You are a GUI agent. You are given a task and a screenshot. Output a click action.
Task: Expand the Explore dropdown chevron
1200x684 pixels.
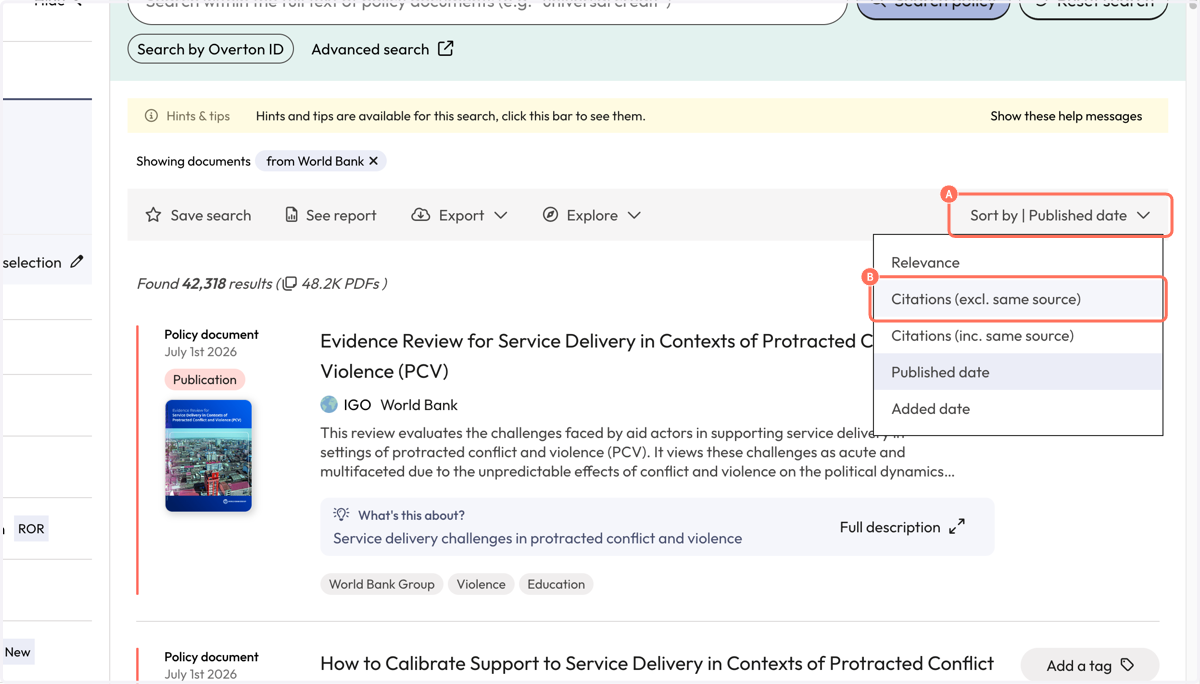(634, 215)
